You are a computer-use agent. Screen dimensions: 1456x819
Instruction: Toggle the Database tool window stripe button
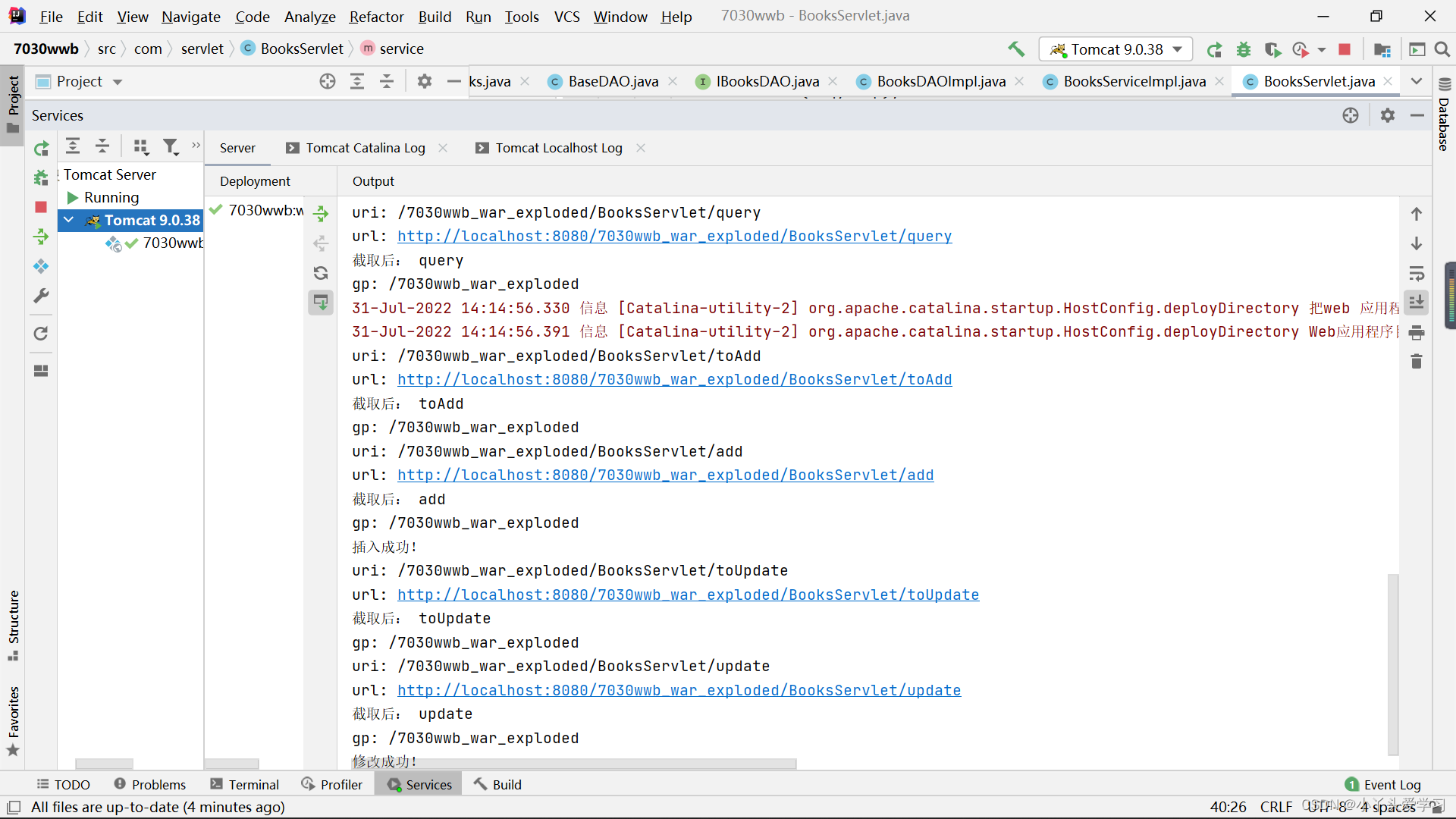point(1444,114)
